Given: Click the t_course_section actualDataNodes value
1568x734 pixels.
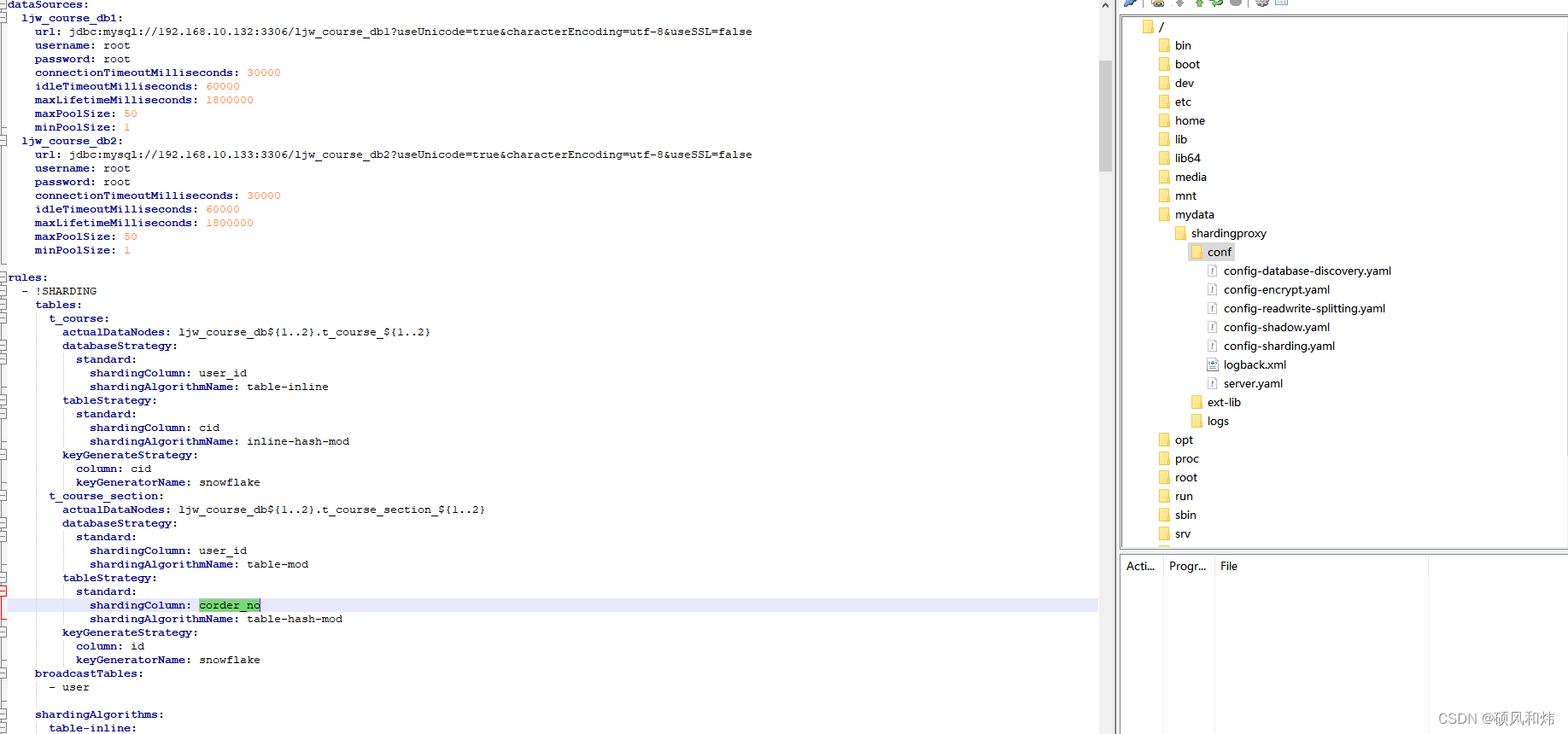Looking at the screenshot, I should pos(331,510).
